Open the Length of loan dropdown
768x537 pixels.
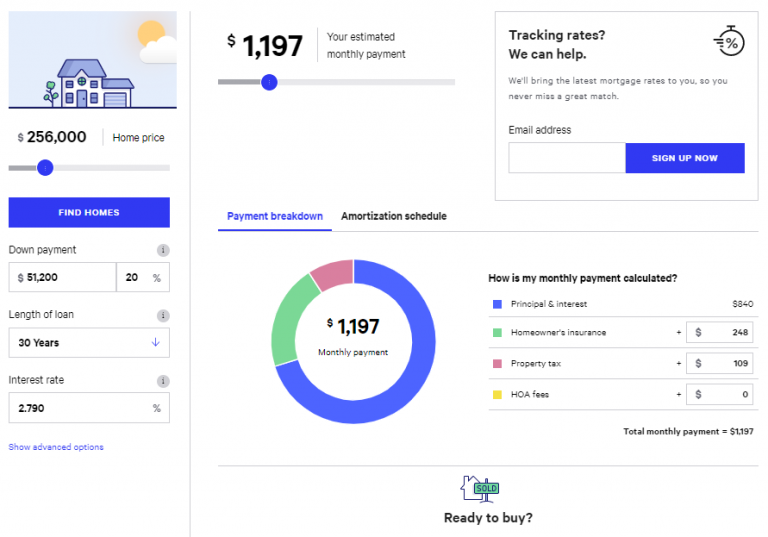(x=89, y=343)
